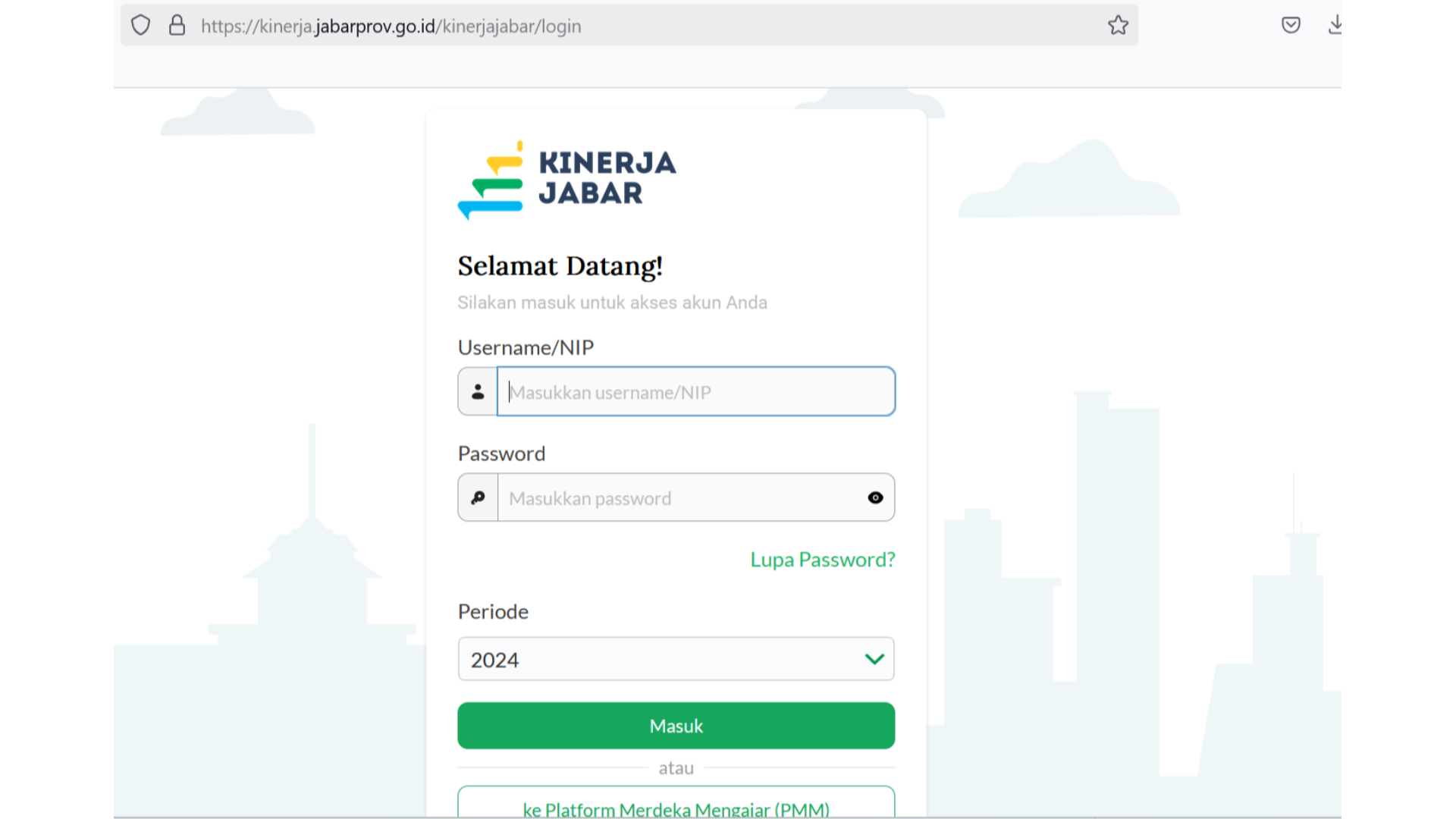
Task: Click the Username/NIP label
Action: (526, 347)
